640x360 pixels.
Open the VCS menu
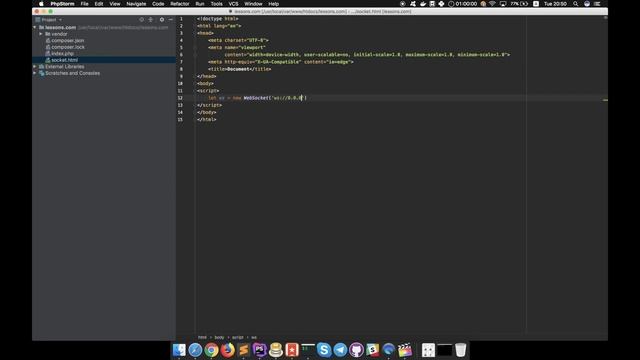(x=233, y=4)
